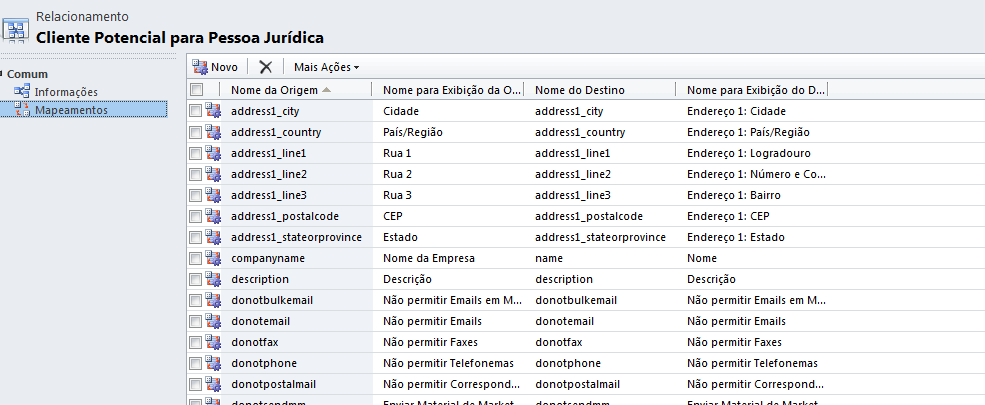Image resolution: width=985 pixels, height=405 pixels.
Task: Select Mapeamentos in the left navigation
Action: click(71, 109)
